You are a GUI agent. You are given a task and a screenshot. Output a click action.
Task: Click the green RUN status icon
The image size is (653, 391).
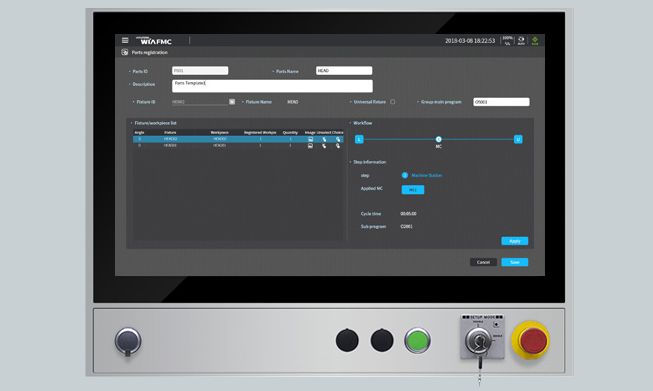pos(535,40)
